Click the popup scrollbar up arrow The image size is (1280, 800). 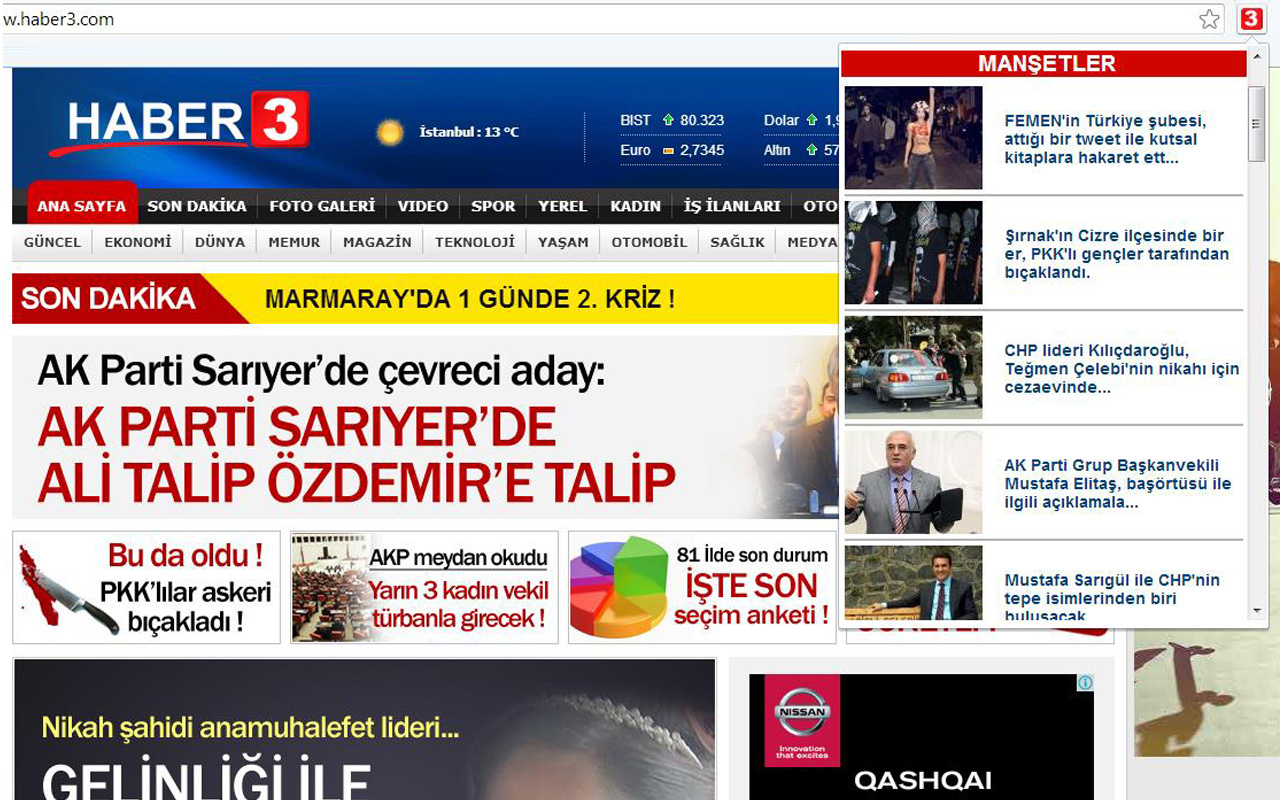pyautogui.click(x=1257, y=58)
